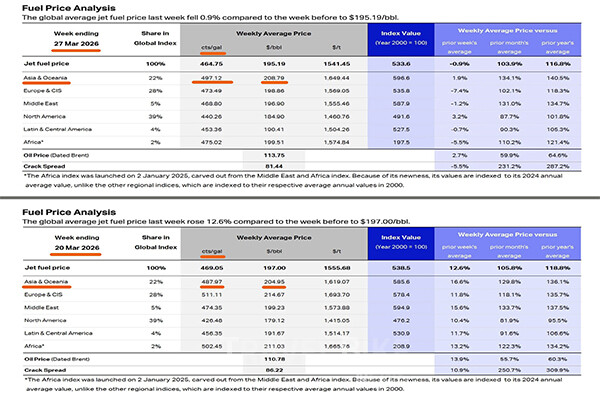
Task: Click top Oil Price (Dated Brent) label
Action: click(x=56, y=155)
